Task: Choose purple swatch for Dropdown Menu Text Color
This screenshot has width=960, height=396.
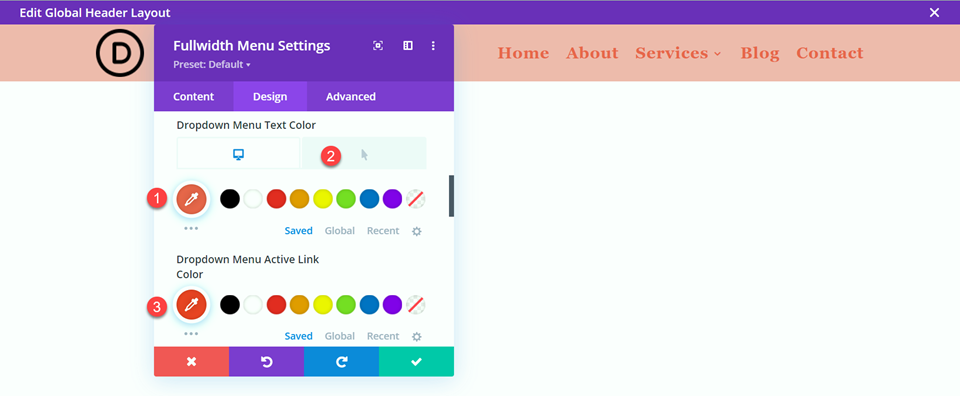Action: coord(392,199)
